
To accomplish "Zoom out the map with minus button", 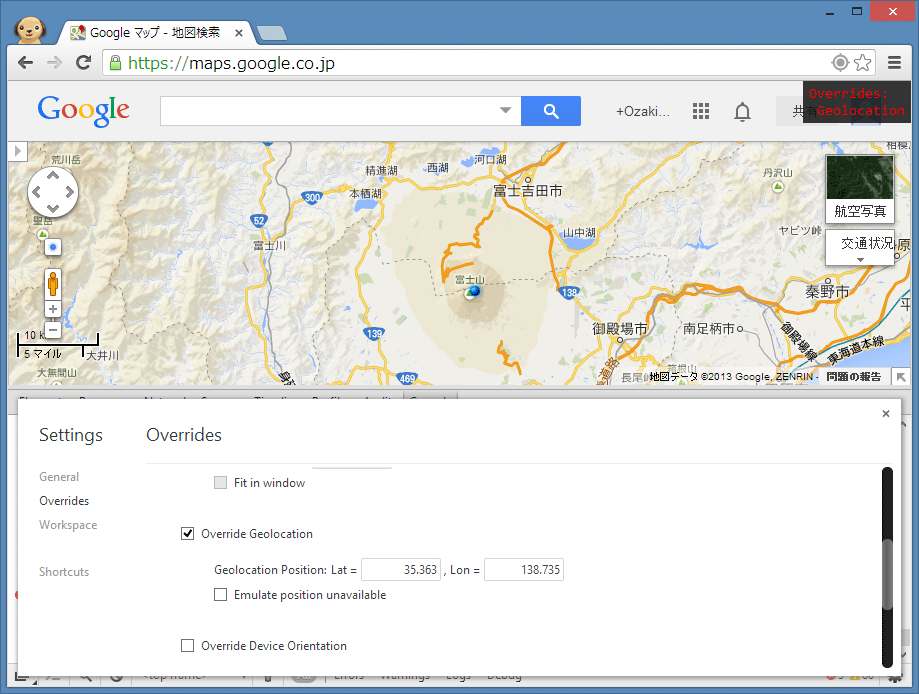I will point(53,330).
